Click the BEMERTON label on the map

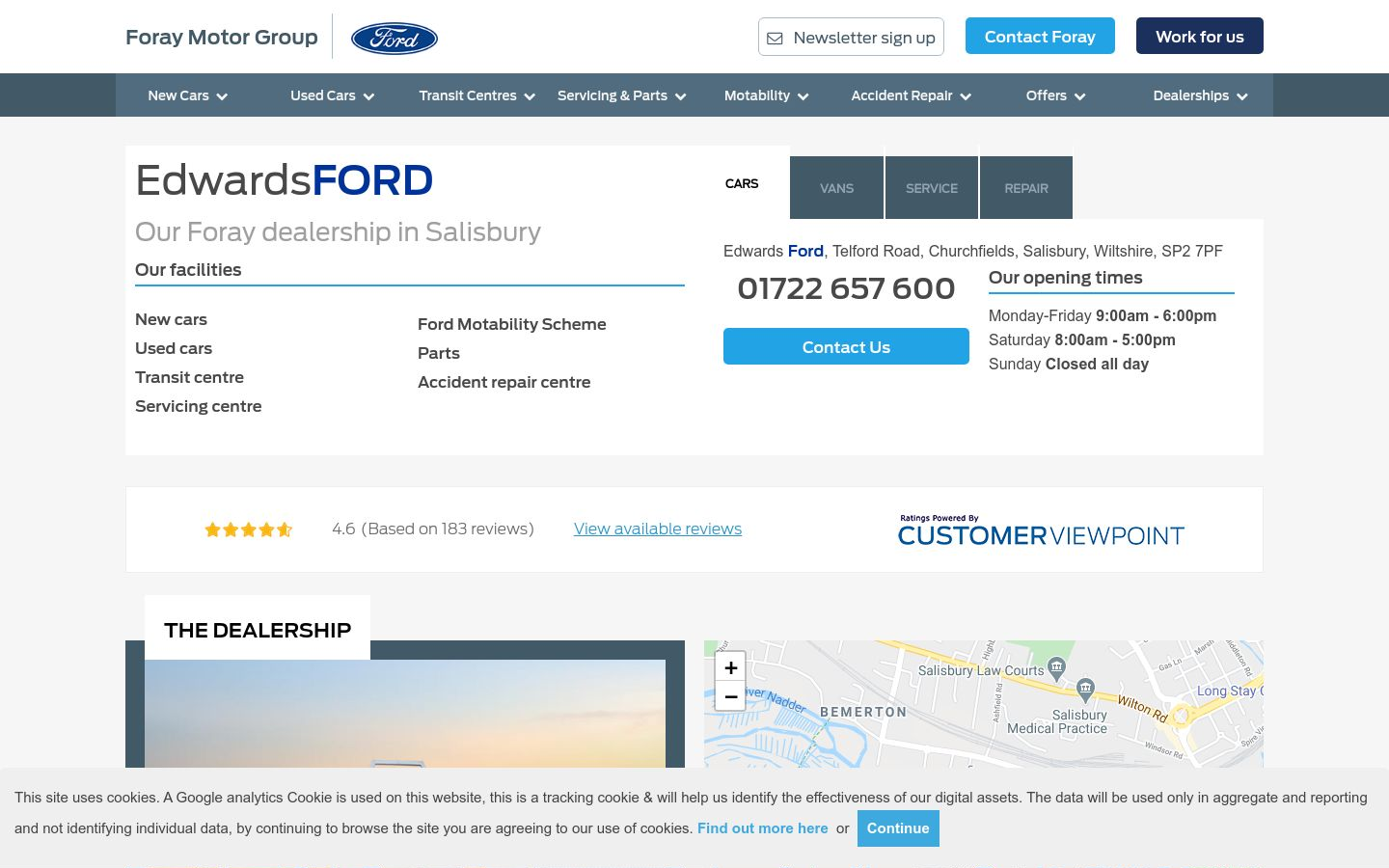[x=863, y=712]
